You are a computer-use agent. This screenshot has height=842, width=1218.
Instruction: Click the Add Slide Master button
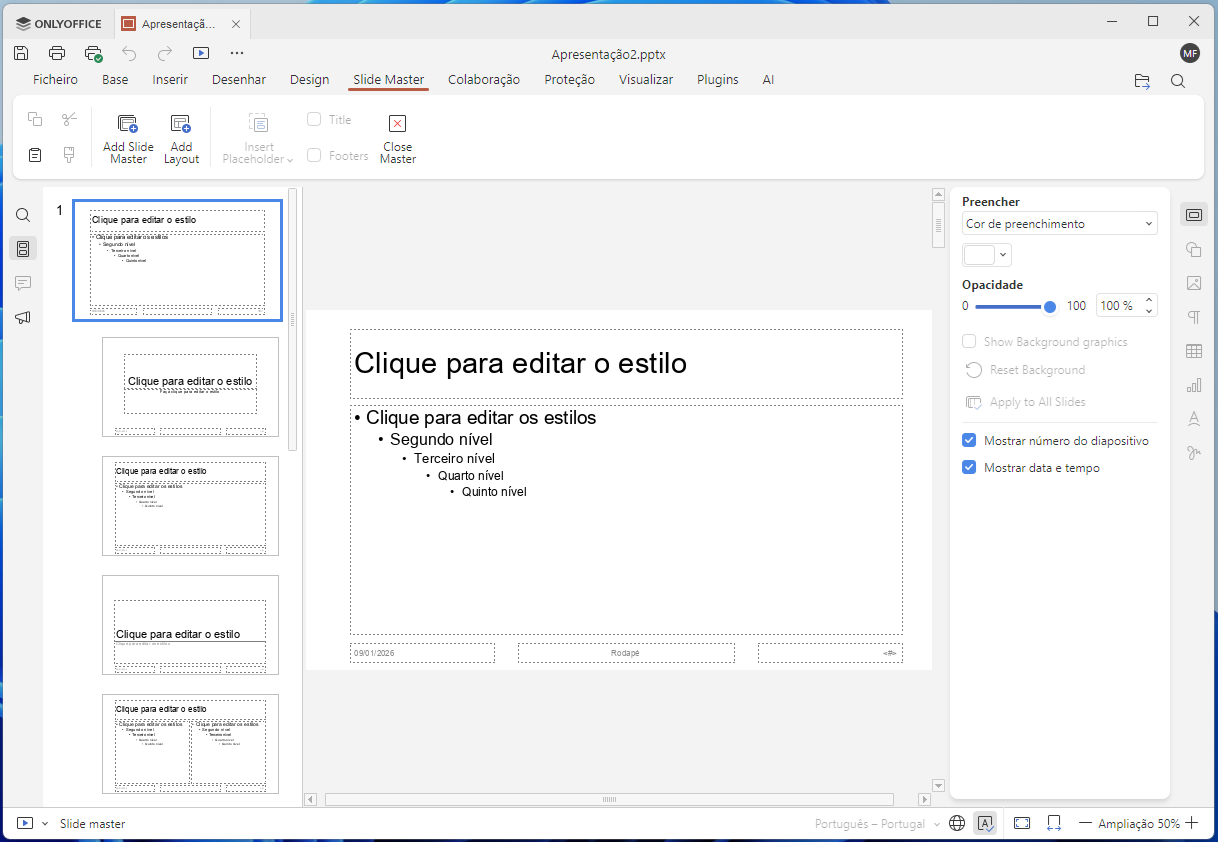click(x=127, y=138)
